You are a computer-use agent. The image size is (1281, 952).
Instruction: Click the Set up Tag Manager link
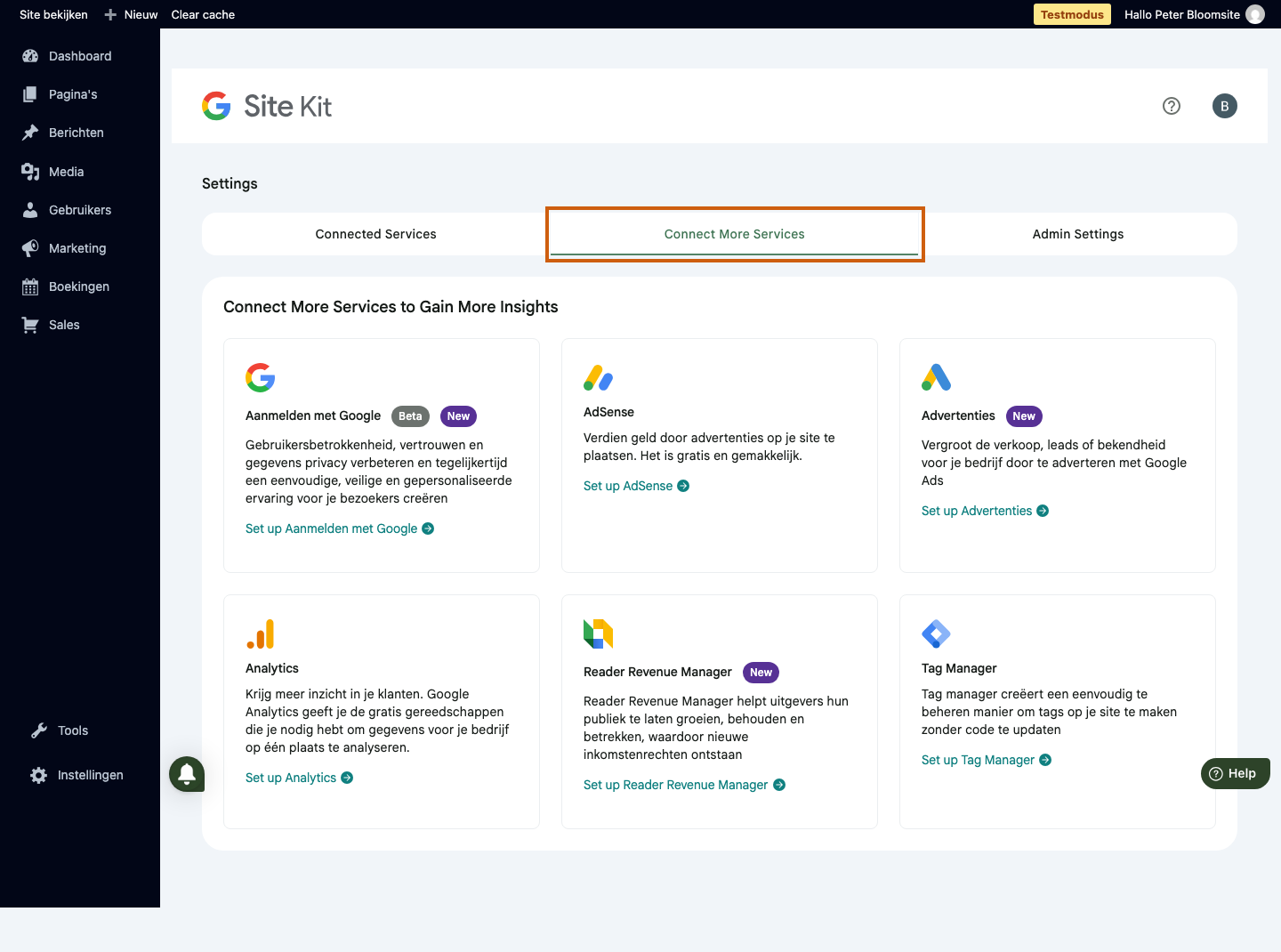click(x=986, y=760)
